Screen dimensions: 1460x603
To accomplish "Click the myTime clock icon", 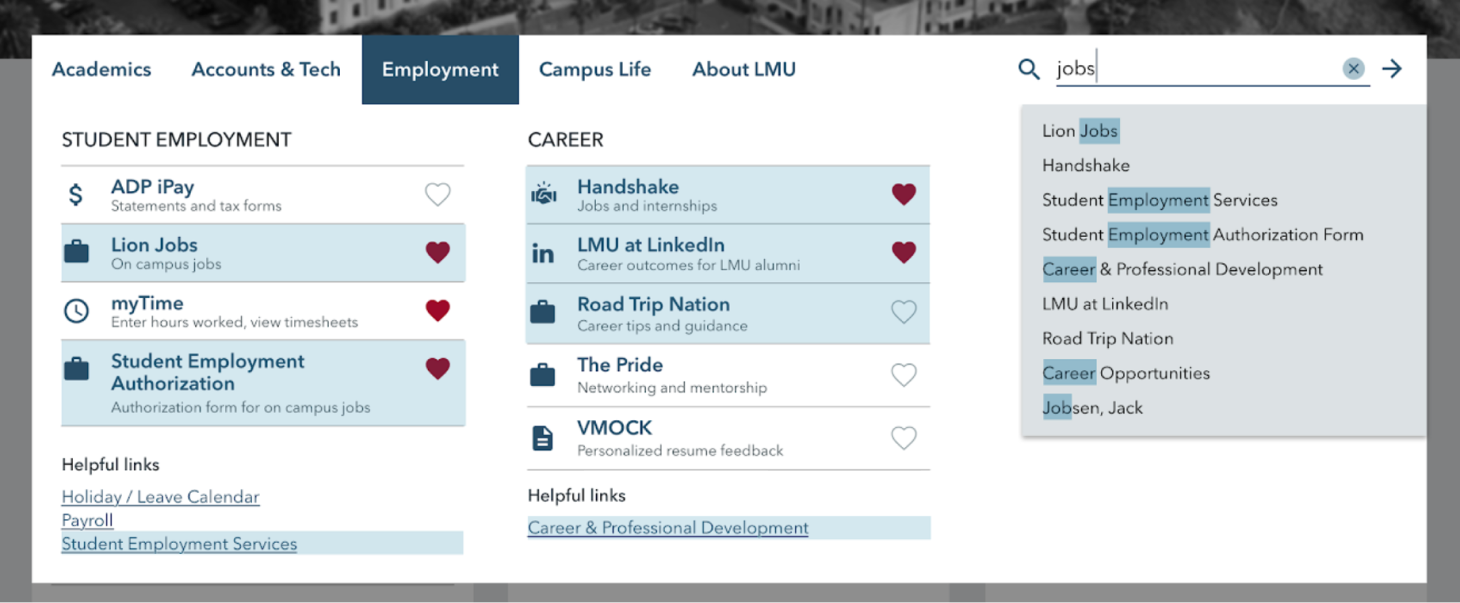I will pos(76,311).
